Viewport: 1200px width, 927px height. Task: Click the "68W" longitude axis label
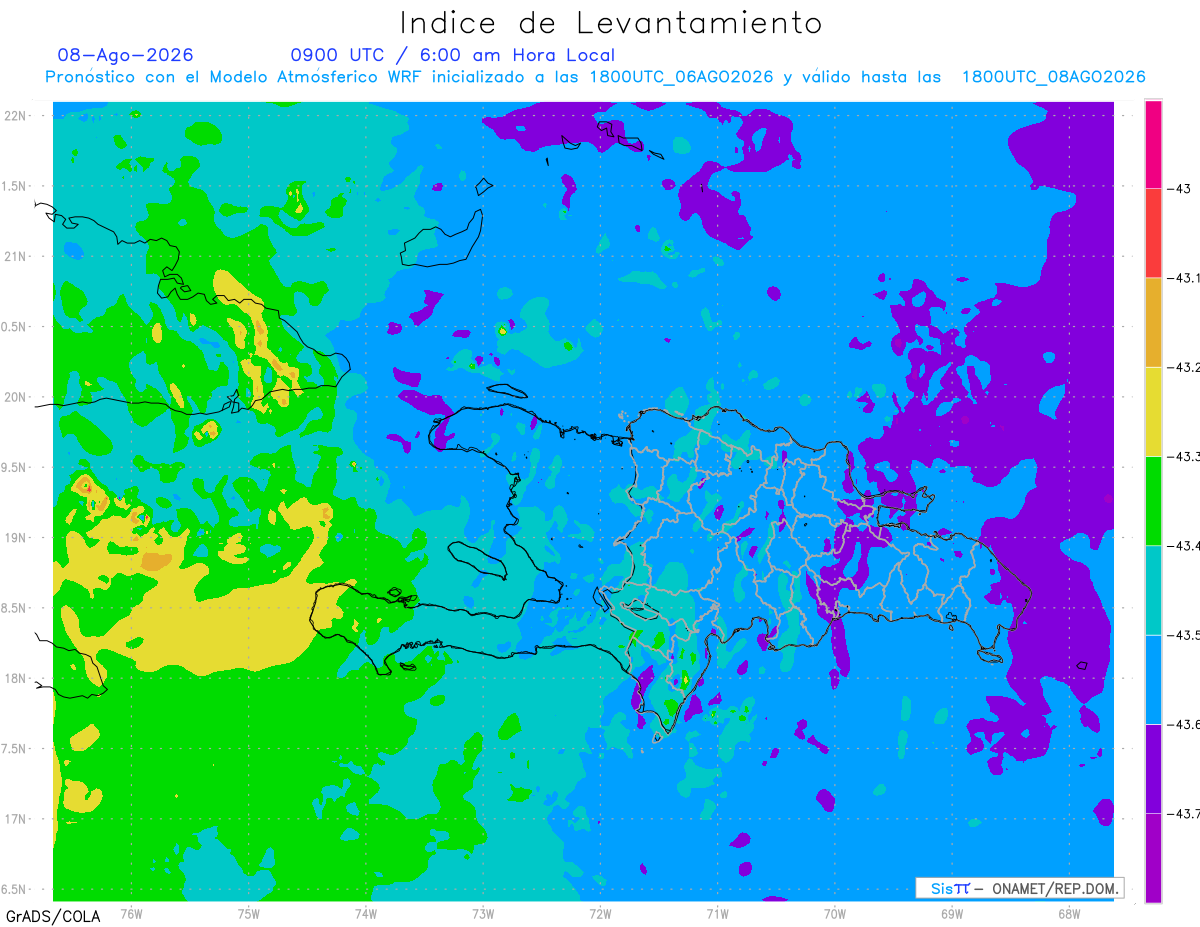(1068, 913)
